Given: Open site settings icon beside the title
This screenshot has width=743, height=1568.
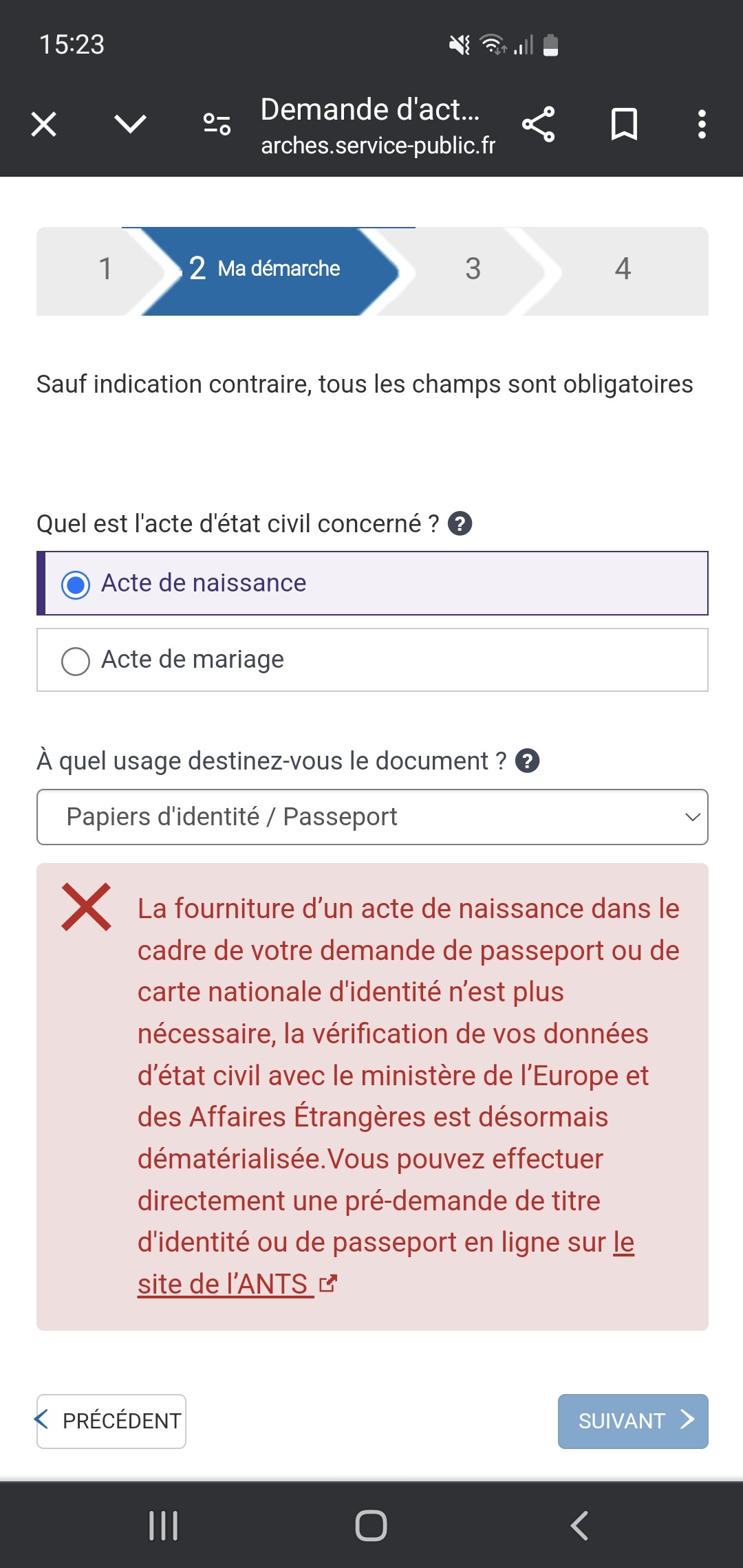Looking at the screenshot, I should click(x=217, y=124).
